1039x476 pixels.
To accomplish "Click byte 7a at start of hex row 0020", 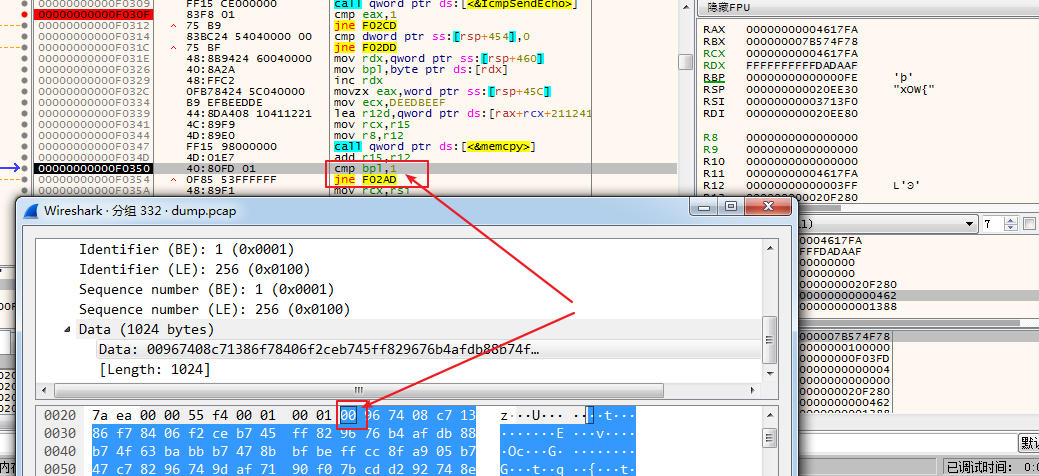I will click(100, 416).
